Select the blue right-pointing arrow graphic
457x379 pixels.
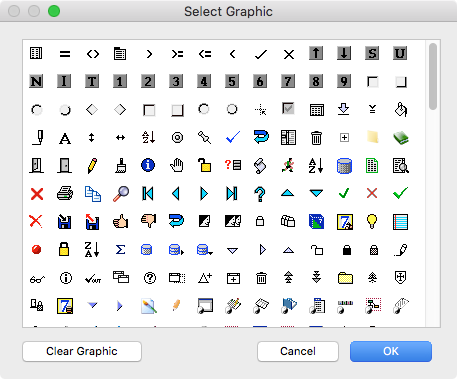click(204, 193)
